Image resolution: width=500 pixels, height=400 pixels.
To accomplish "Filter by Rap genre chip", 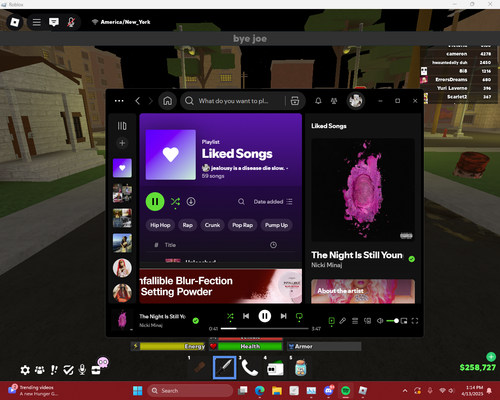I will pyautogui.click(x=188, y=225).
